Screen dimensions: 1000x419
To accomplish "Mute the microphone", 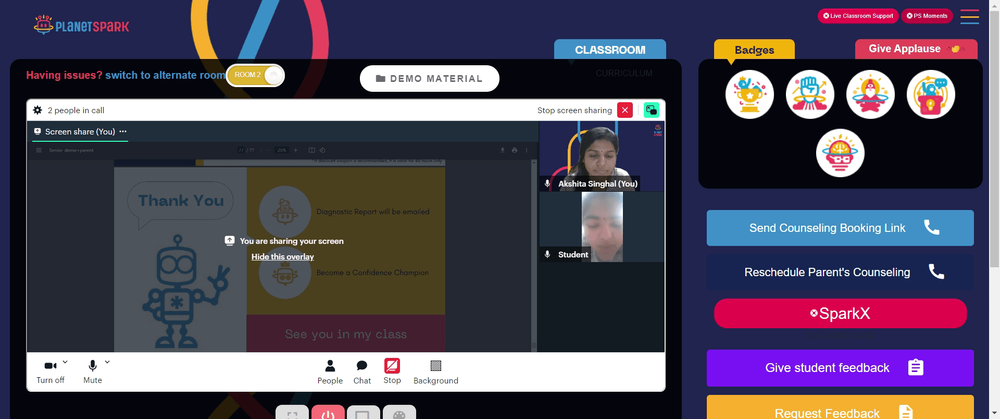I will pyautogui.click(x=92, y=372).
